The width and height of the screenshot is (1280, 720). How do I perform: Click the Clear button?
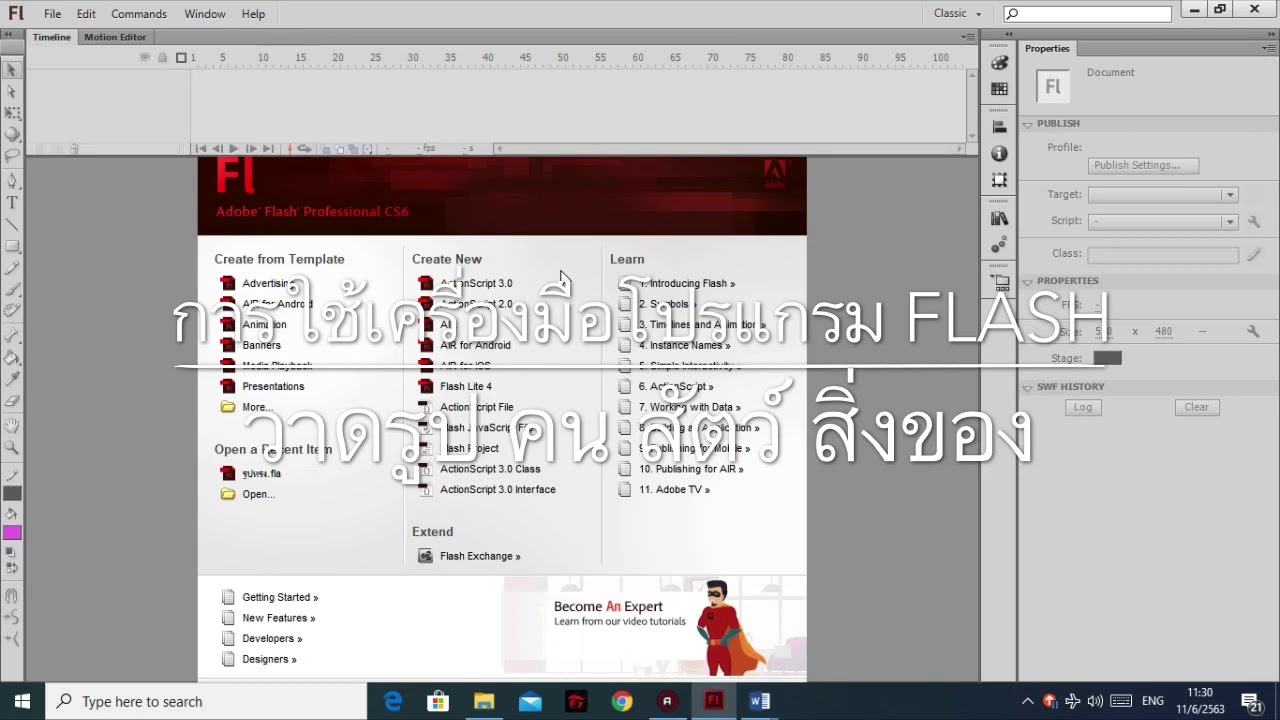tap(1197, 407)
